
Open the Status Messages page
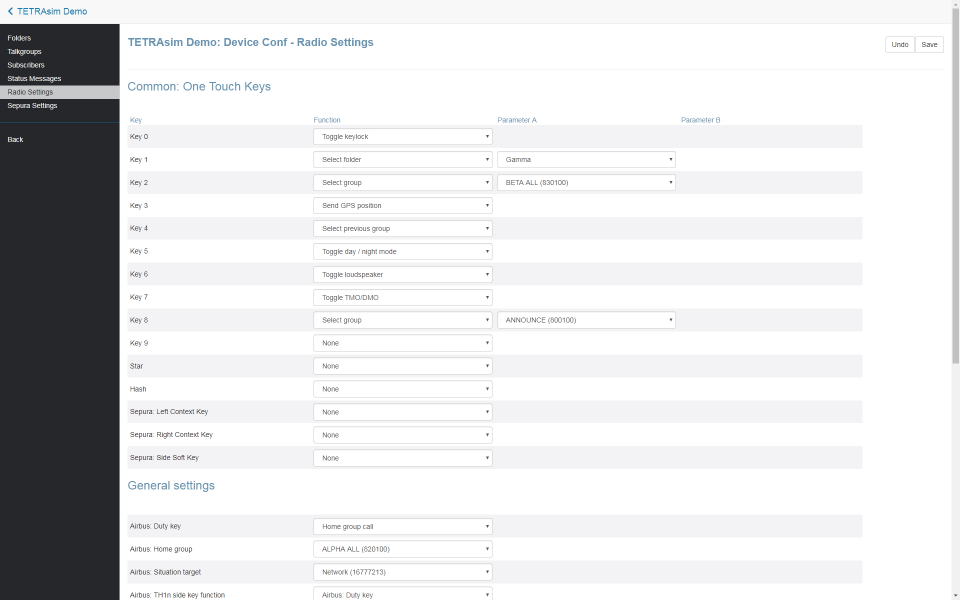coord(34,78)
